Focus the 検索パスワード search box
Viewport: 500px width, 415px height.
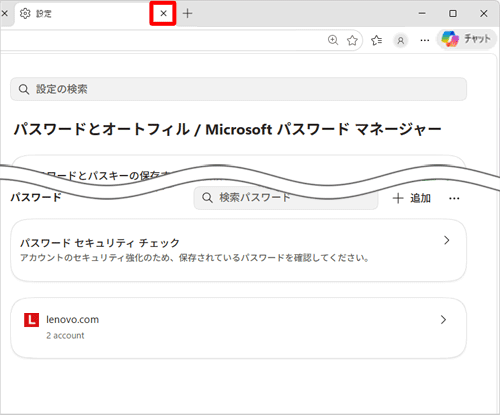(x=286, y=198)
